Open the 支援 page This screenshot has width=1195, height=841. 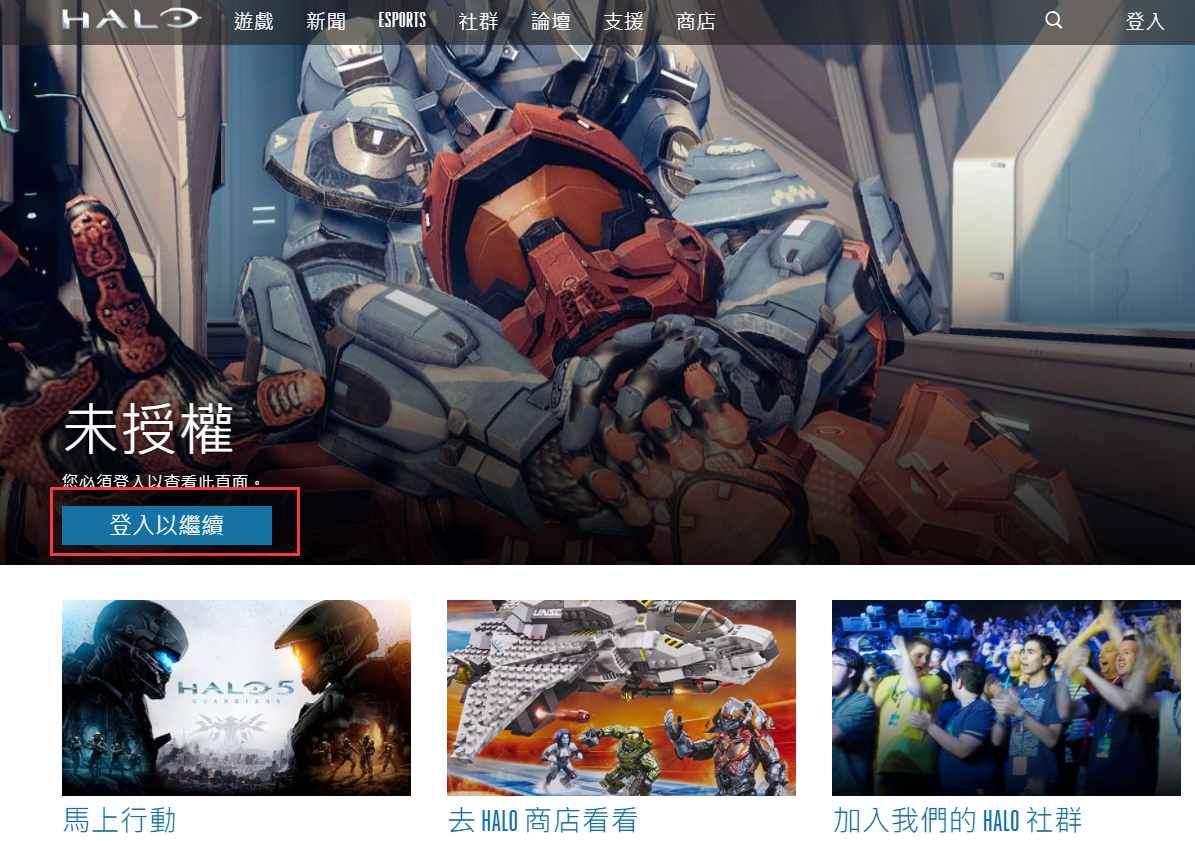[623, 21]
